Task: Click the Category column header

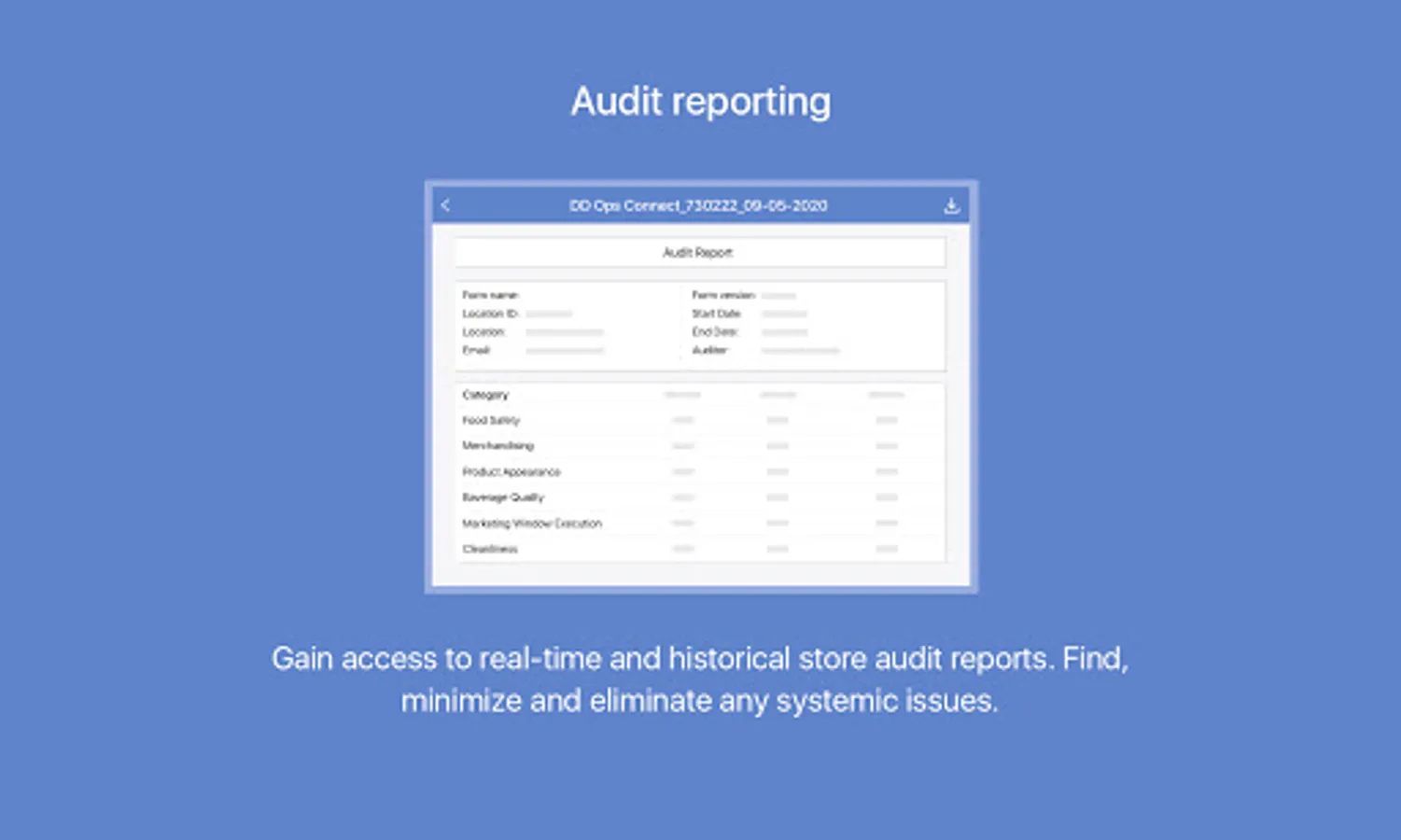Action: tap(485, 395)
